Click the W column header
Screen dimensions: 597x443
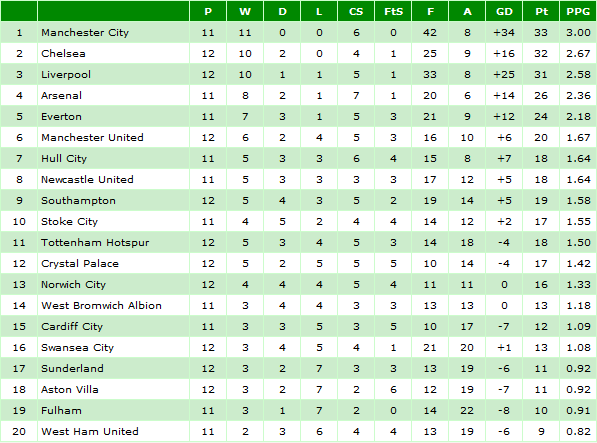click(245, 11)
